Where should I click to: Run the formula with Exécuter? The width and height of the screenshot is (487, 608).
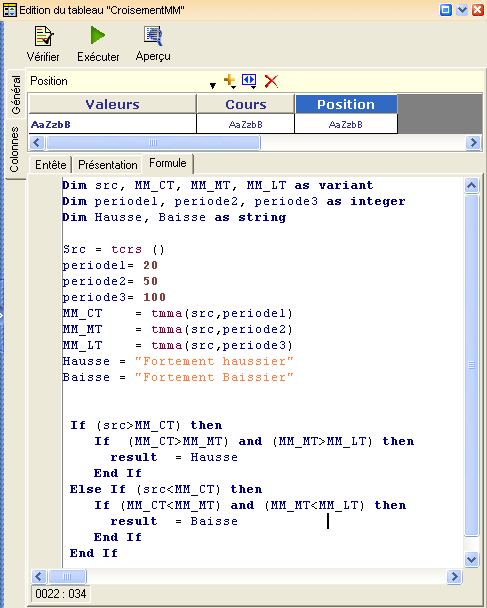pos(97,35)
